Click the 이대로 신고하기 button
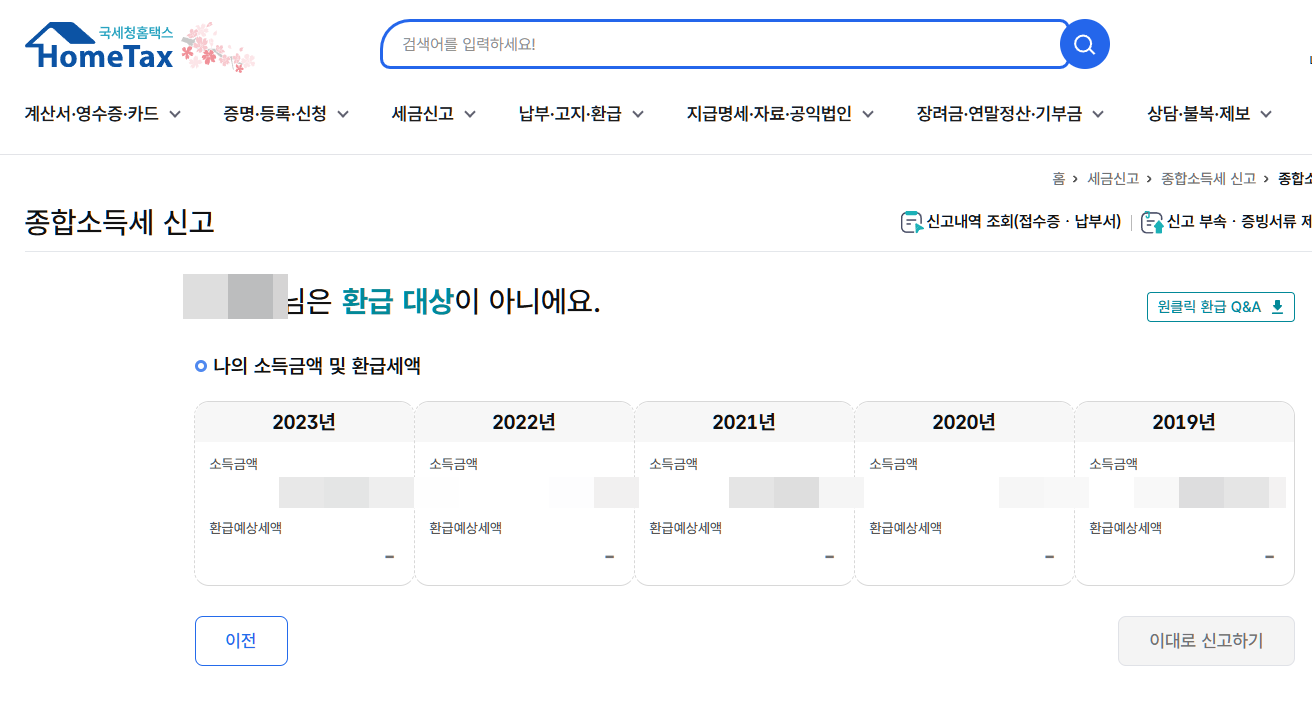Image resolution: width=1312 pixels, height=702 pixels. 1206,641
